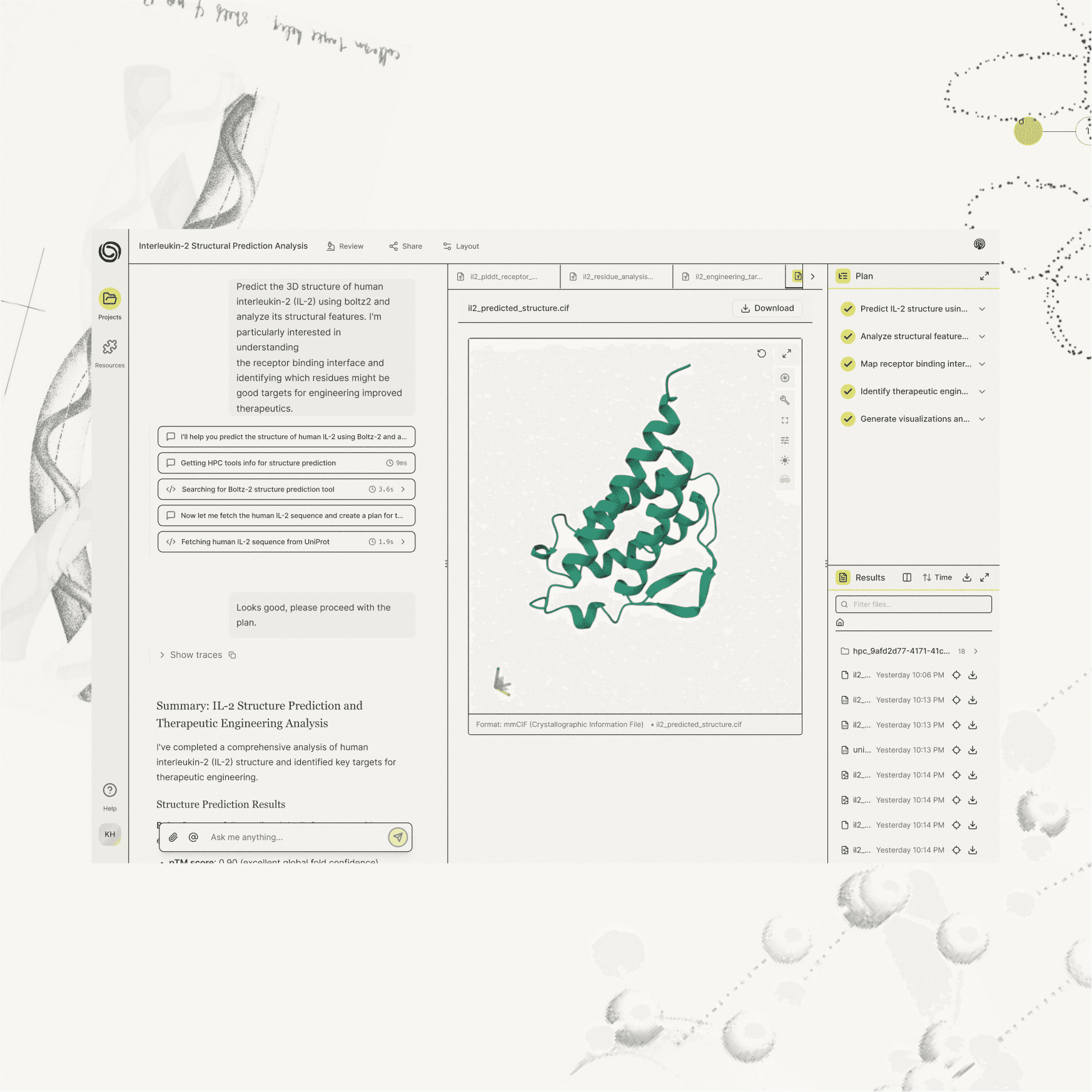The width and height of the screenshot is (1092, 1092).
Task: Open the KH user avatar menu
Action: (109, 834)
